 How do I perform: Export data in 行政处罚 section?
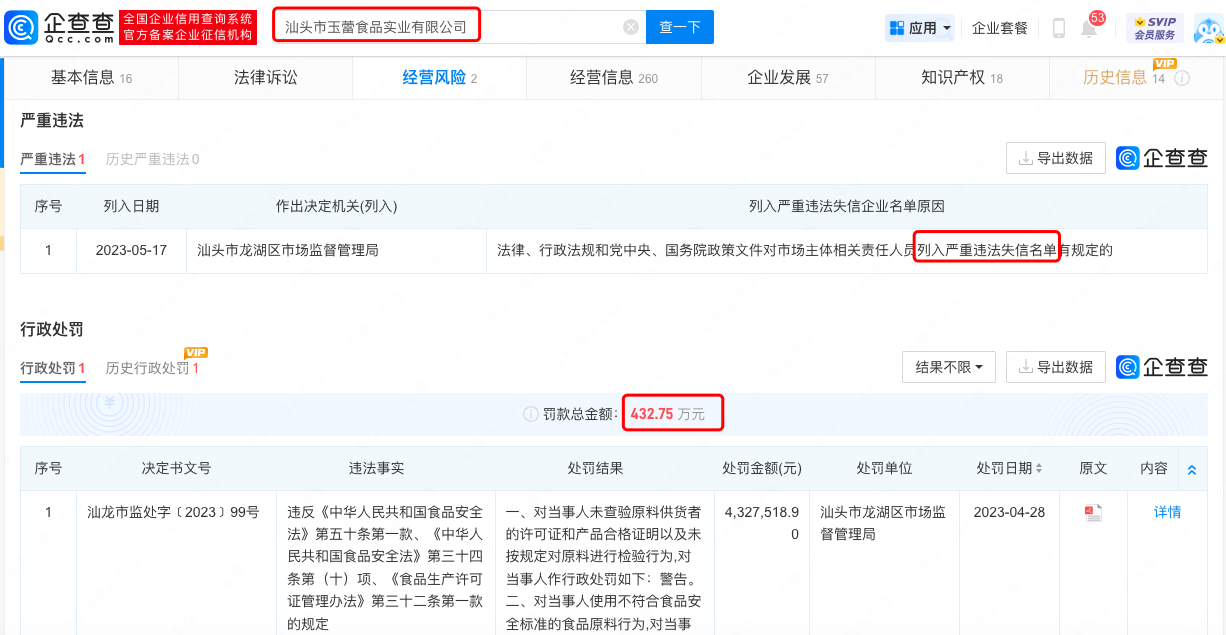point(1056,367)
